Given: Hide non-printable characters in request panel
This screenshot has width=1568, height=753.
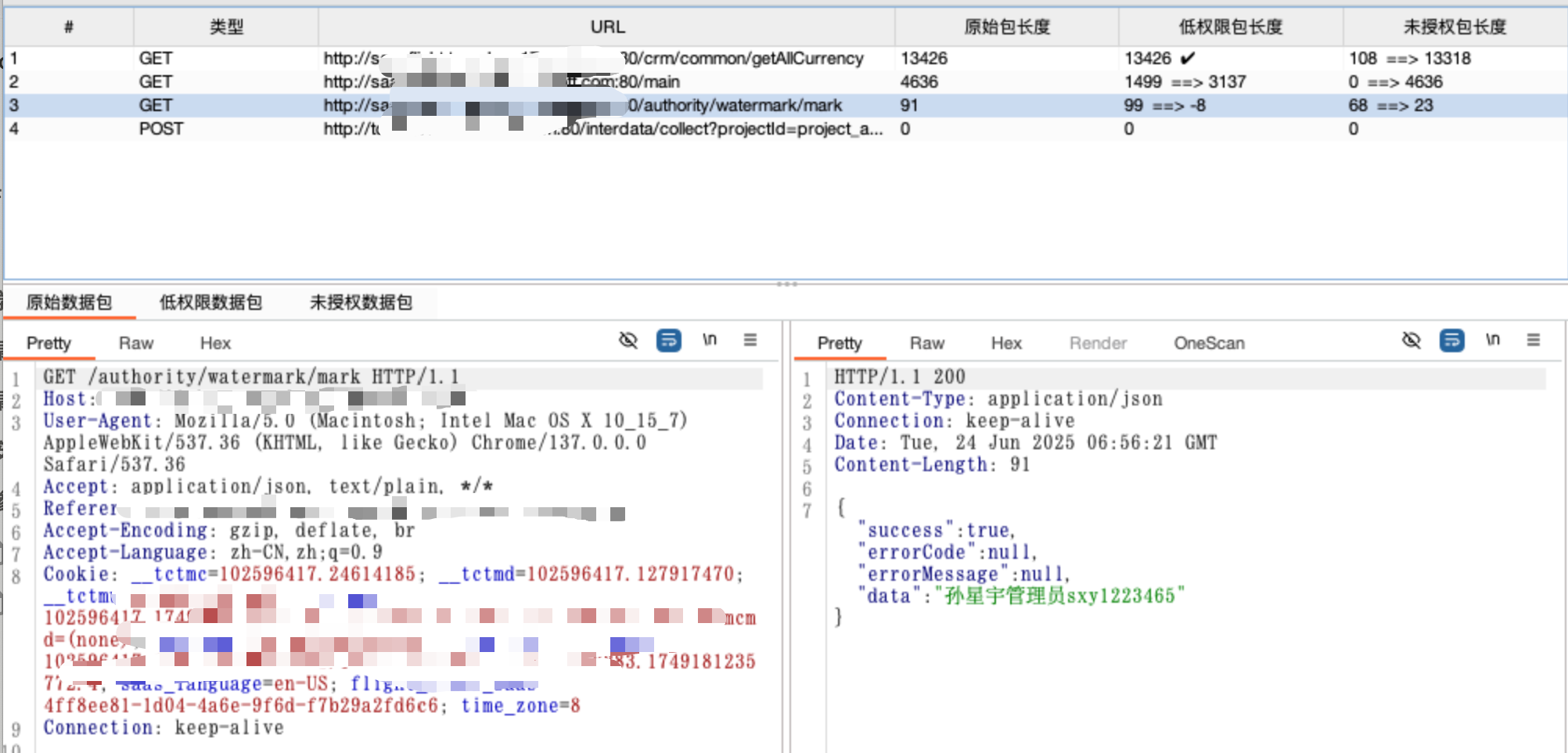Looking at the screenshot, I should (x=628, y=340).
